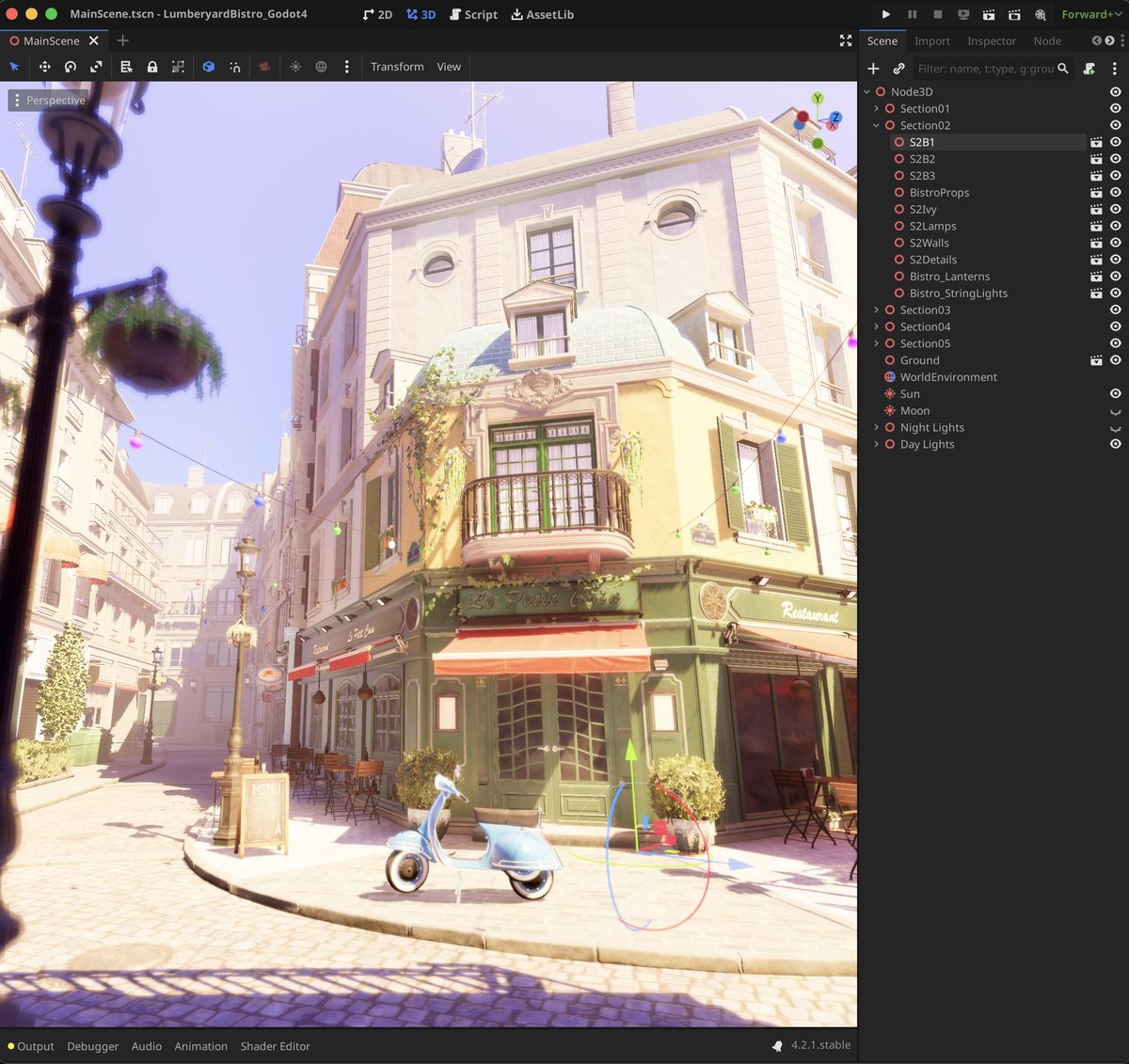
Task: Collapse the Section02 node
Action: click(x=876, y=125)
